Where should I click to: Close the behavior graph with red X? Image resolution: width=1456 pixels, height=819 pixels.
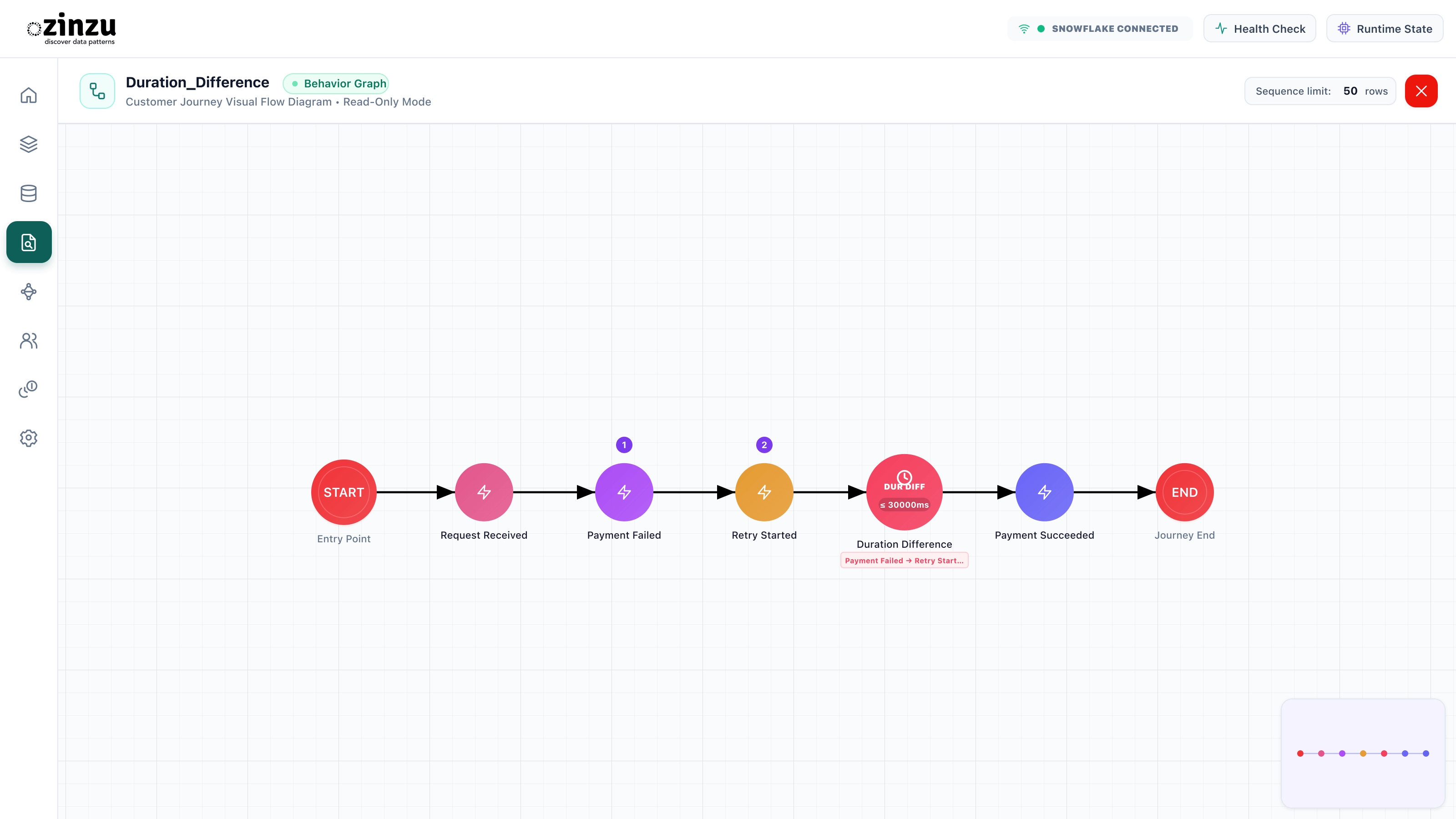pyautogui.click(x=1421, y=91)
